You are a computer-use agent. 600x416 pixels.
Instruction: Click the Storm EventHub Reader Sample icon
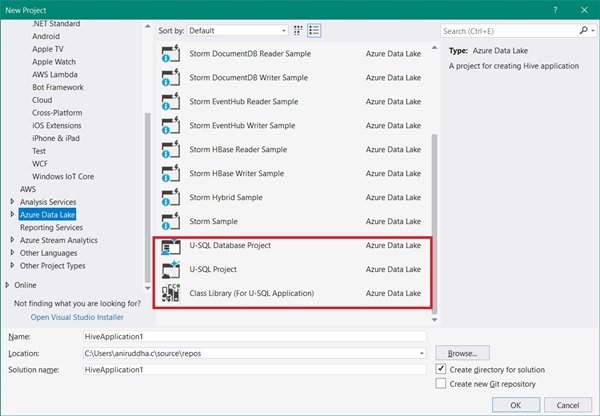(171, 101)
